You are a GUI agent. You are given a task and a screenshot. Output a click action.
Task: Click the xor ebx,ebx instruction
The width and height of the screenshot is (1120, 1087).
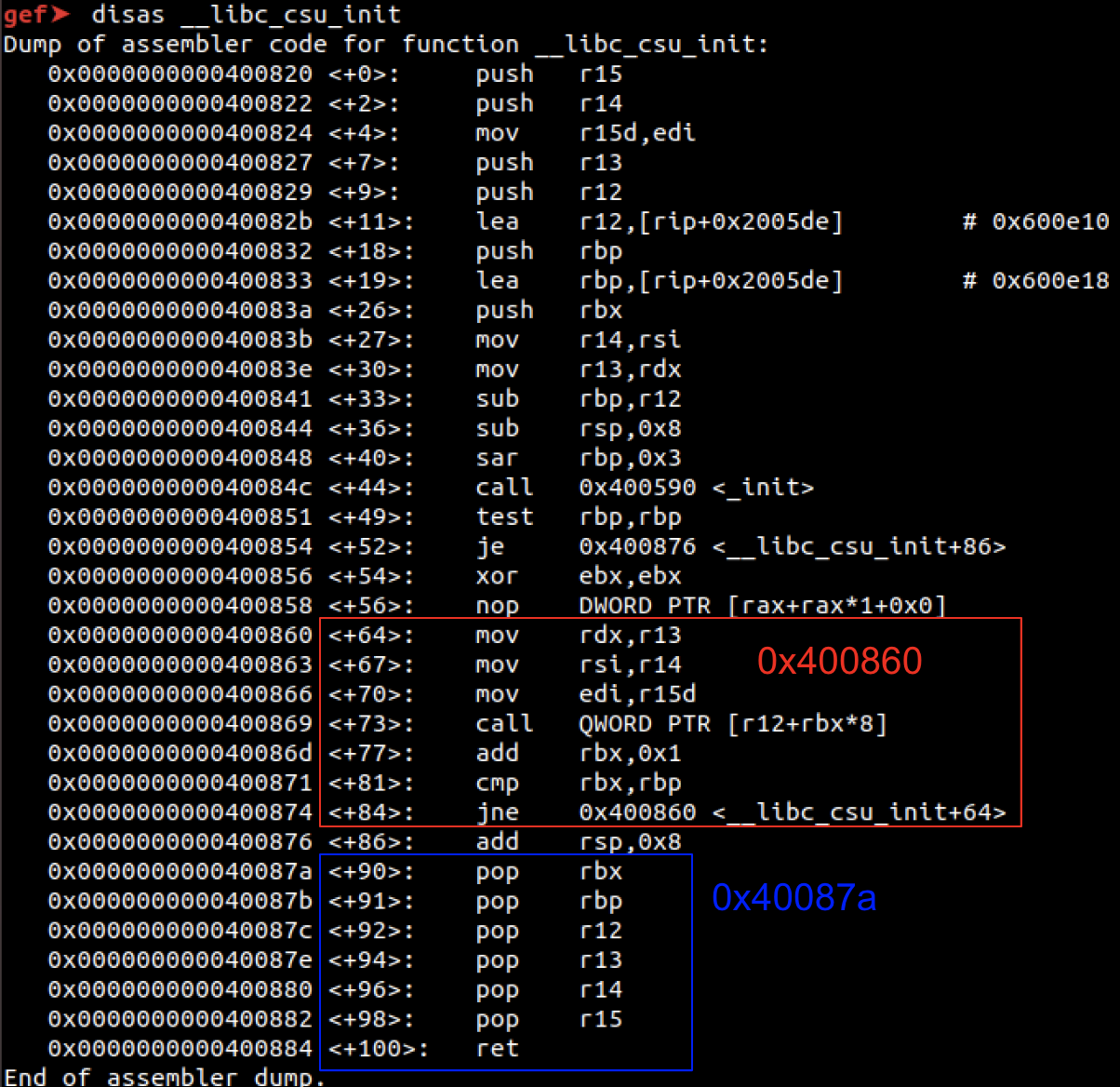coord(578,576)
